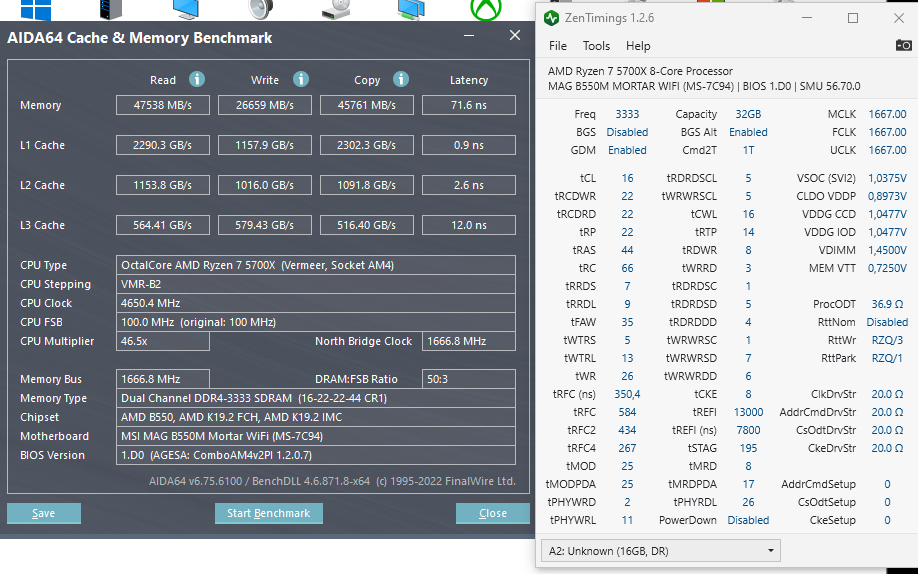Viewport: 918px width, 574px height.
Task: Open the File menu in ZenTimings
Action: click(x=557, y=46)
